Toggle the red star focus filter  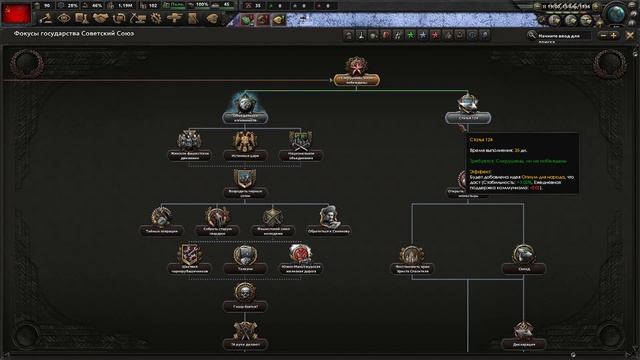[x=435, y=36]
